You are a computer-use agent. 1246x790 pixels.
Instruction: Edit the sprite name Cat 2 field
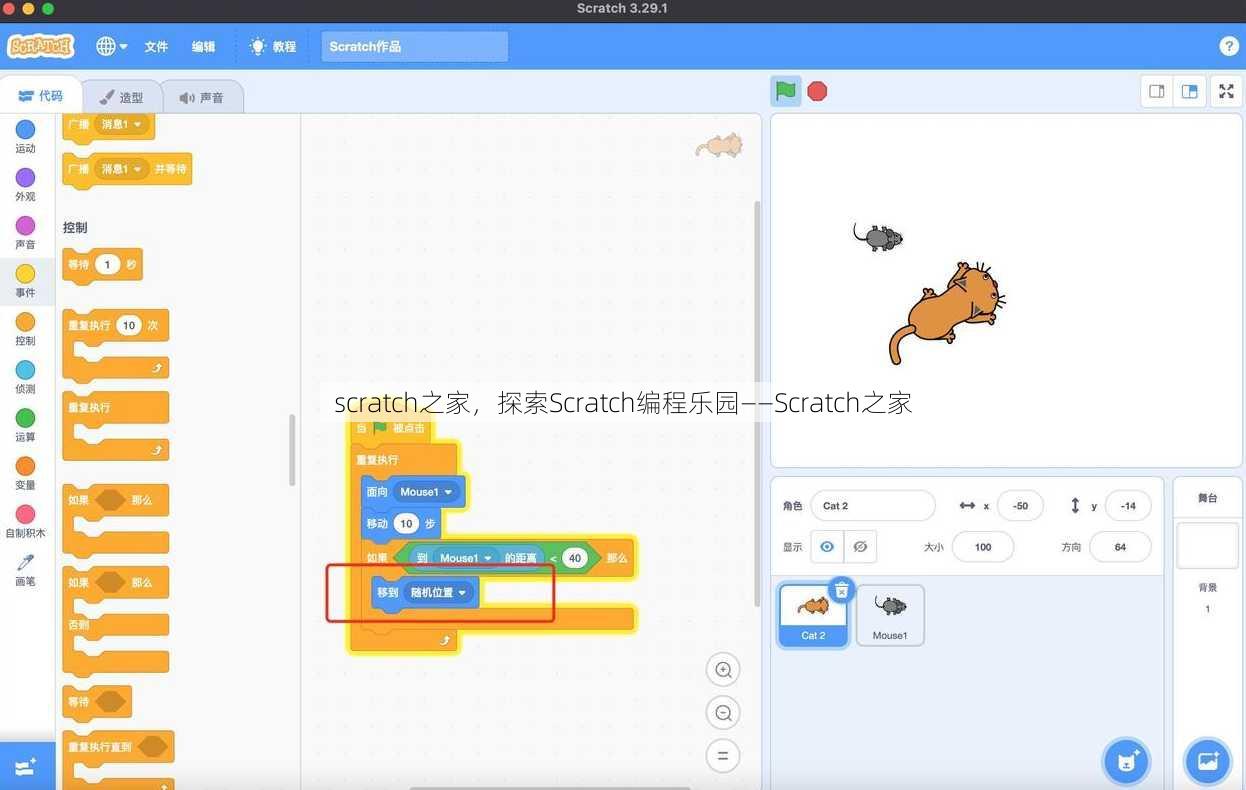coord(873,506)
